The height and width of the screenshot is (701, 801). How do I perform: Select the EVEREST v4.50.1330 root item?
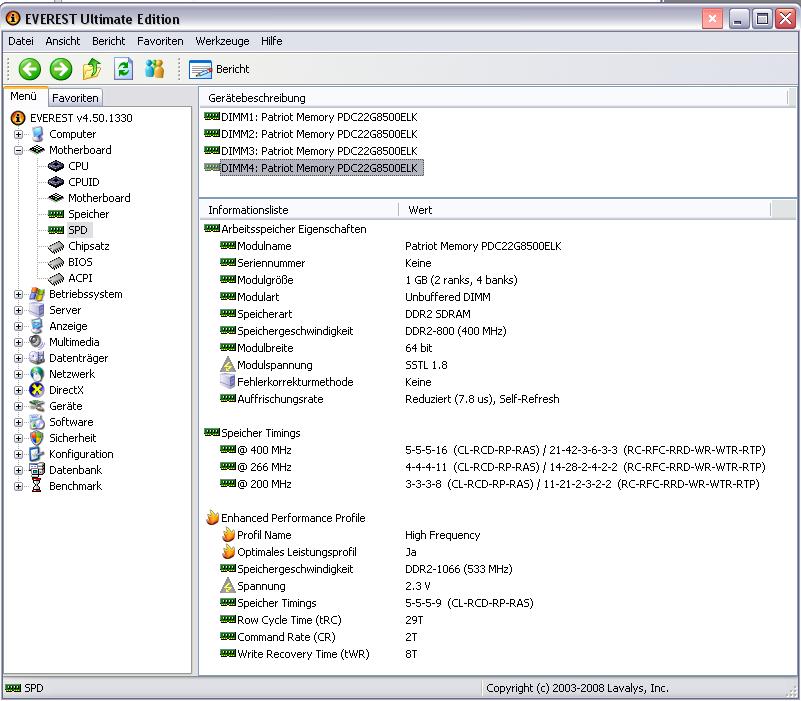[81, 118]
